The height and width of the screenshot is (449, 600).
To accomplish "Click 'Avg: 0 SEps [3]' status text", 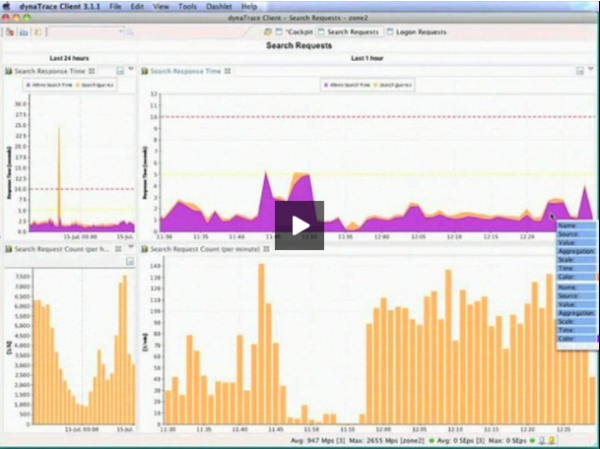I will click(x=461, y=441).
